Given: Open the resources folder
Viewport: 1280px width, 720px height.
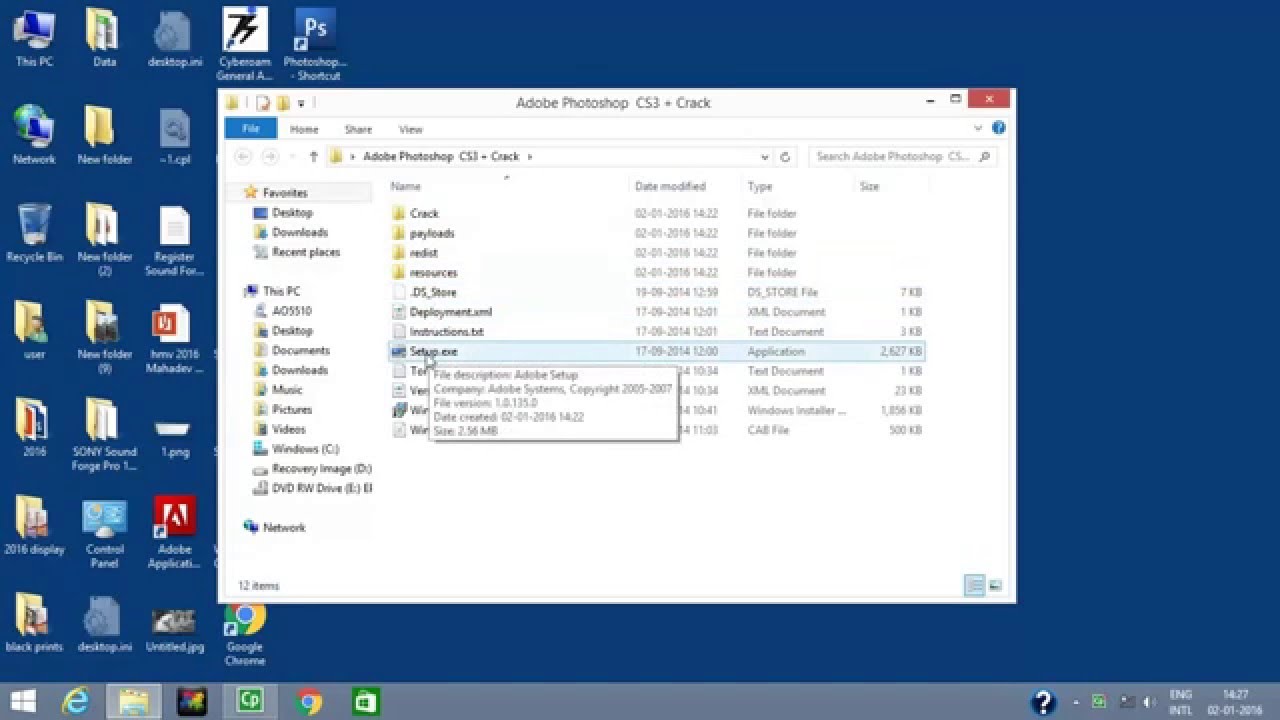Looking at the screenshot, I should [433, 272].
